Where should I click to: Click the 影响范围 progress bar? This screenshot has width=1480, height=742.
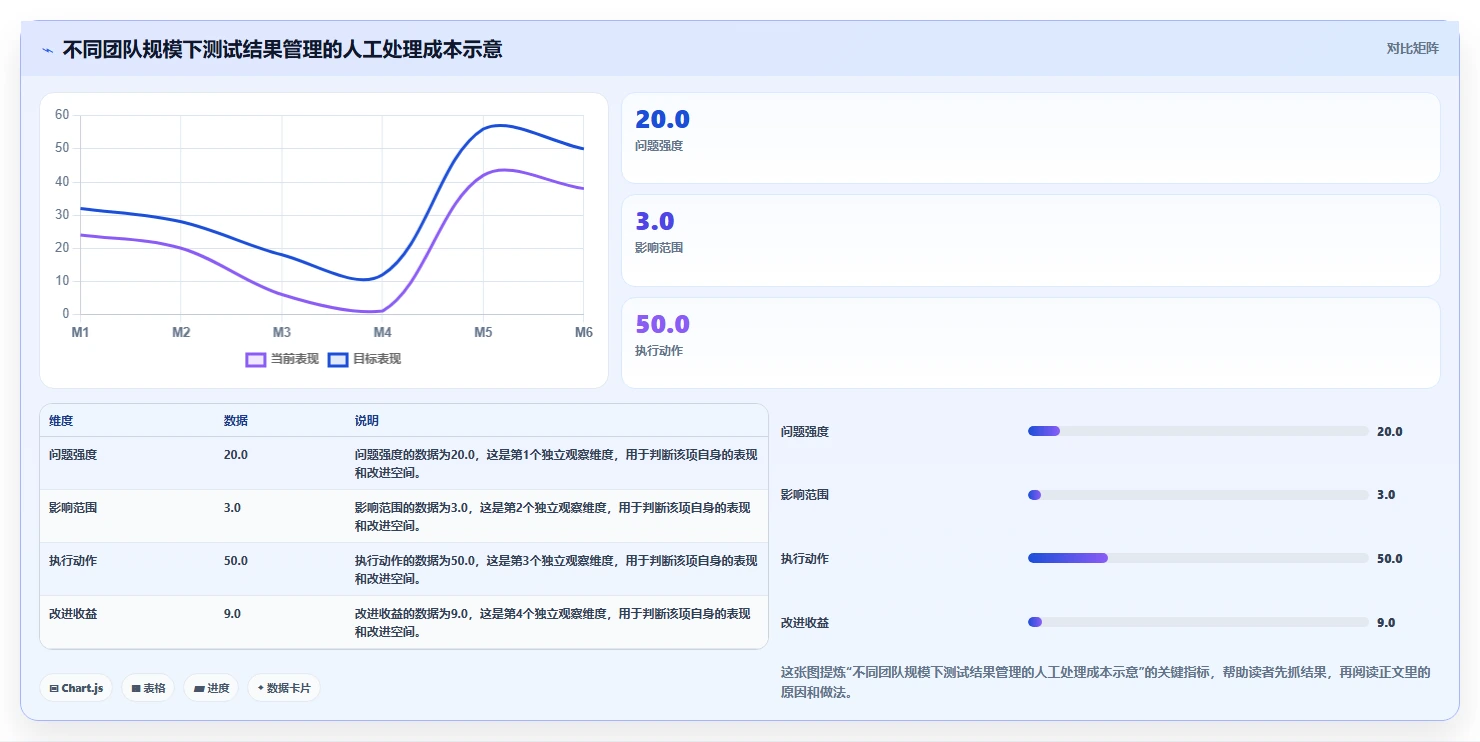1198,495
